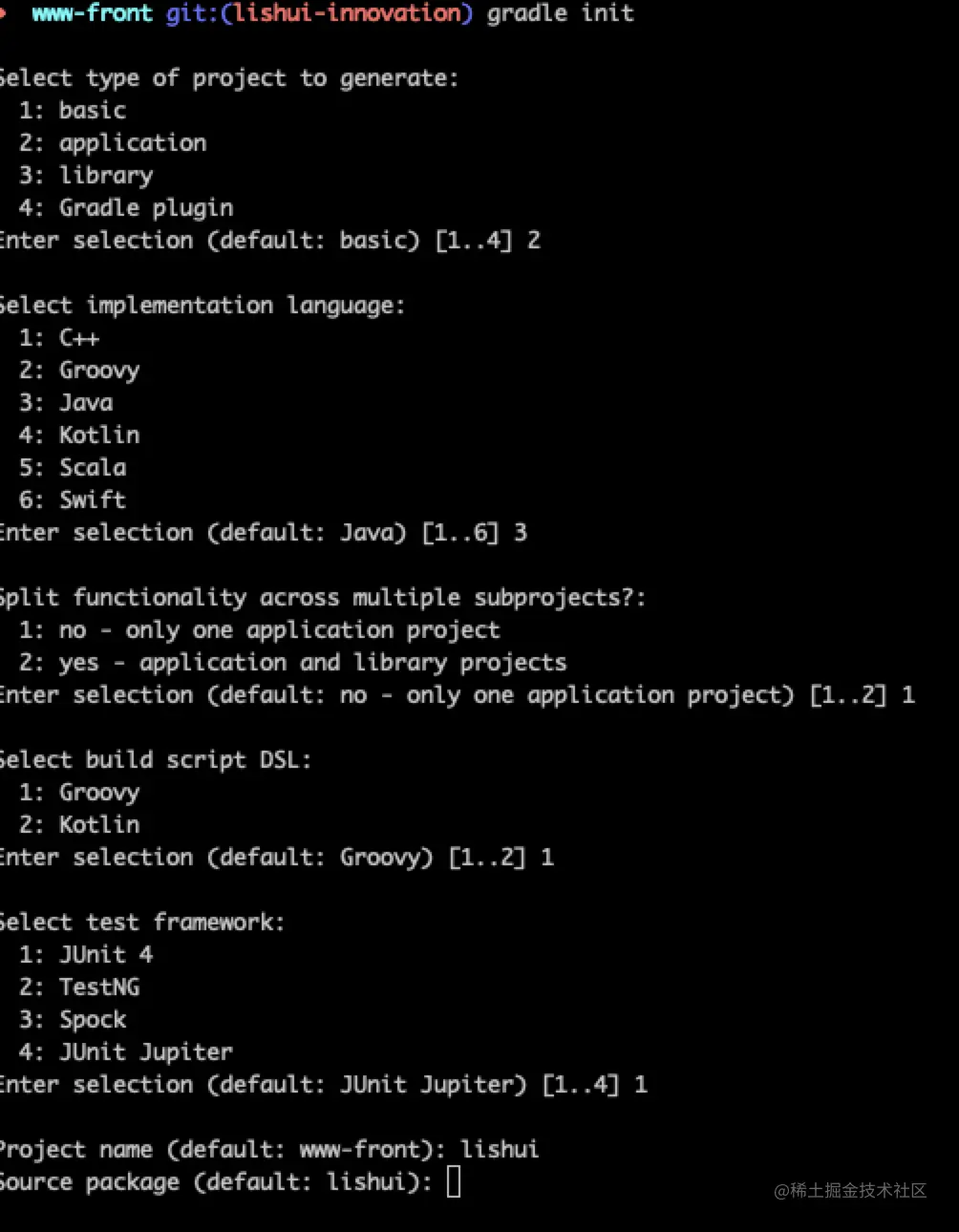This screenshot has width=959, height=1232.
Task: Select "2: Kotlin" under build script DSL
Action: pyautogui.click(x=79, y=825)
